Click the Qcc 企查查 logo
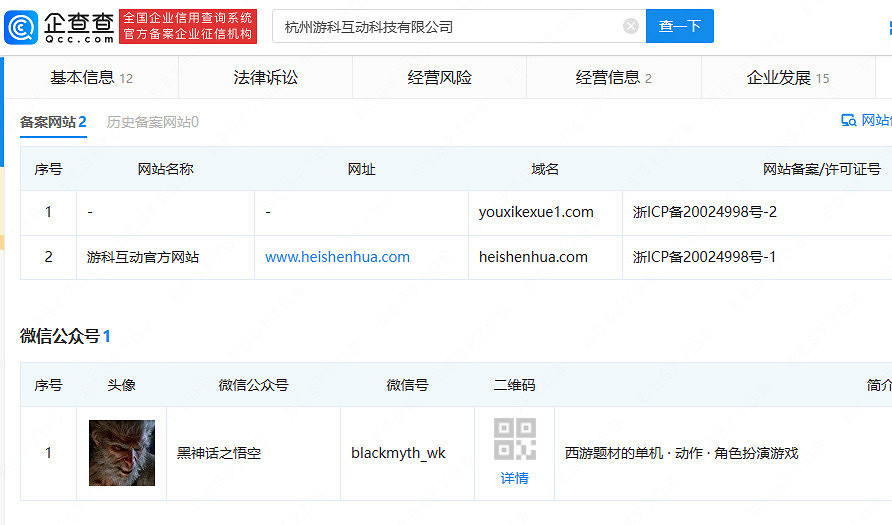This screenshot has width=892, height=525. point(60,26)
